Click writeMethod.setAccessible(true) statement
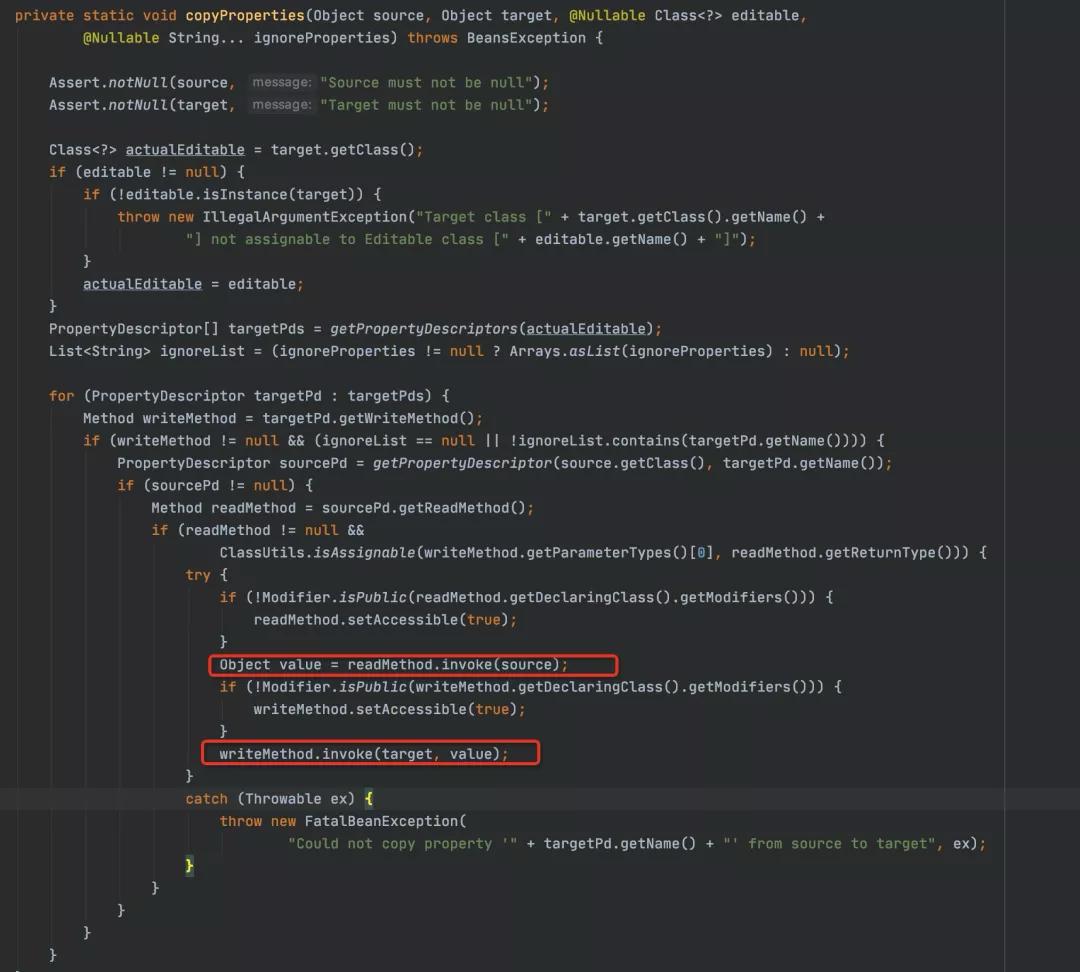The image size is (1080, 972). pyautogui.click(x=389, y=710)
